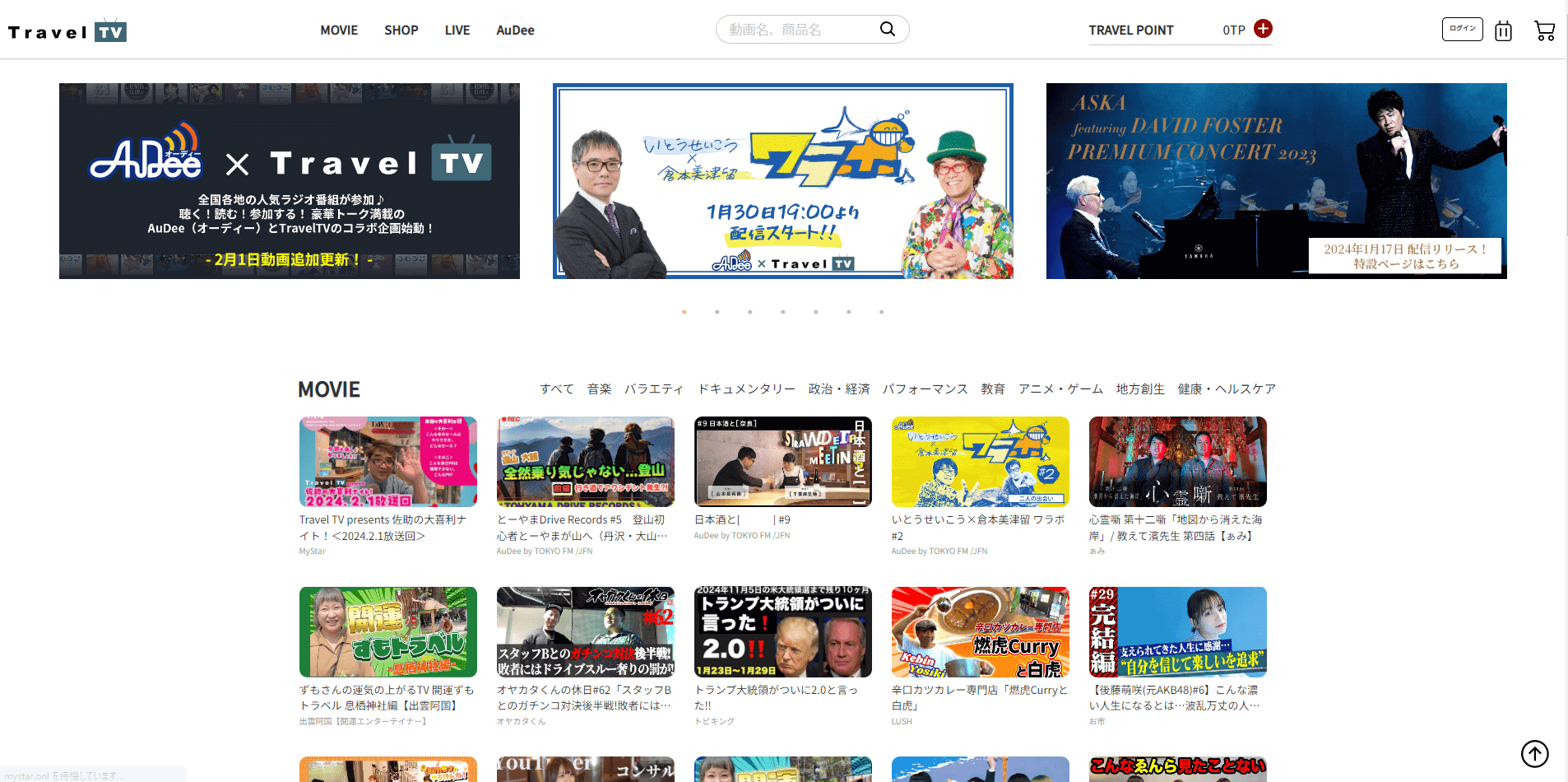
Task: Select the 音楽 category tab
Action: pyautogui.click(x=600, y=389)
